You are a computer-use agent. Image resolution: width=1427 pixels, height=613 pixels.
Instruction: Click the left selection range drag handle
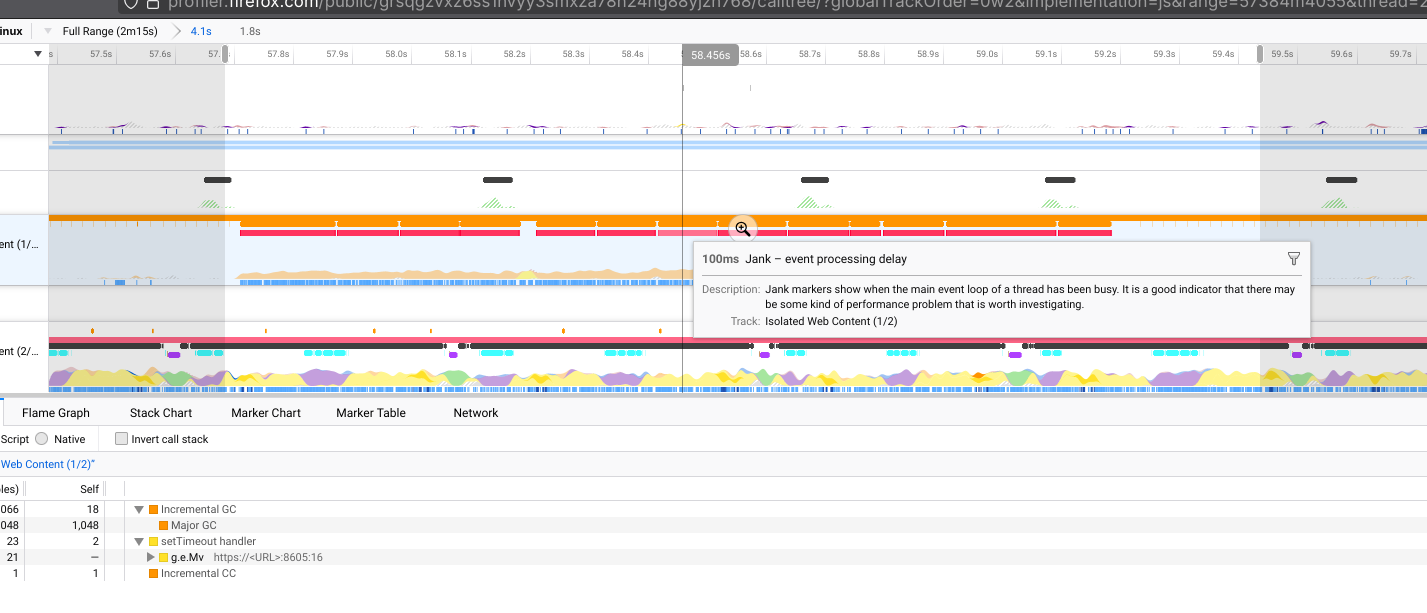[x=225, y=54]
